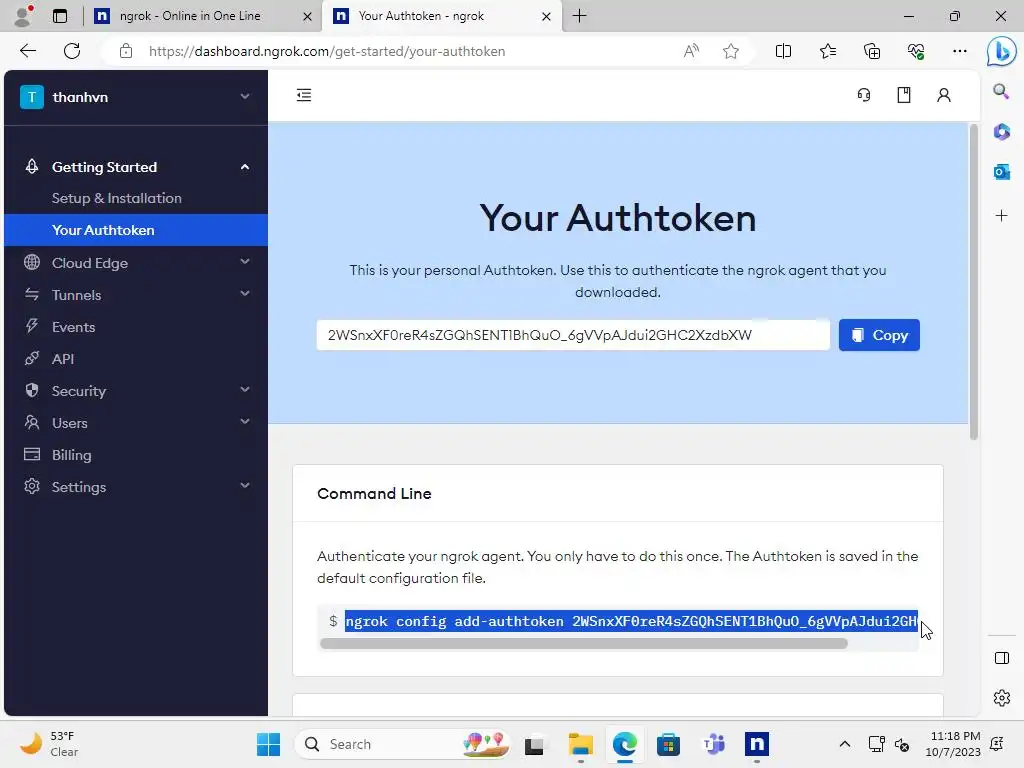Open Browser essentials heart icon
The height and width of the screenshot is (768, 1024).
916,51
